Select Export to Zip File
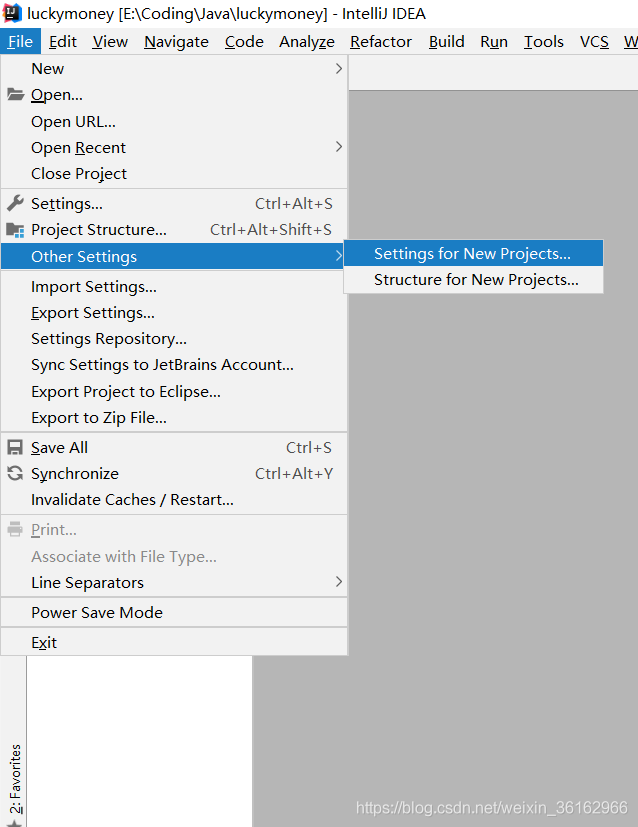Image resolution: width=638 pixels, height=827 pixels. click(x=99, y=418)
